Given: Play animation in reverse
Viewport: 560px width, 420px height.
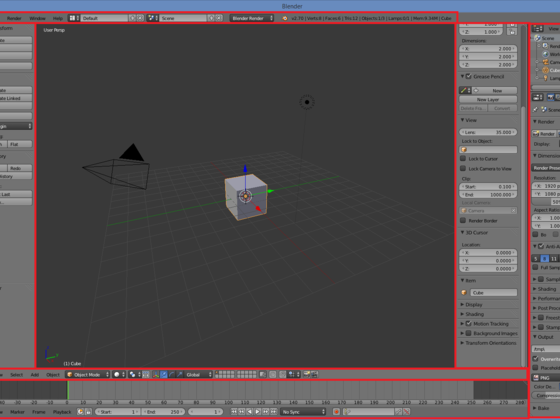Looking at the screenshot, I should click(x=249, y=412).
